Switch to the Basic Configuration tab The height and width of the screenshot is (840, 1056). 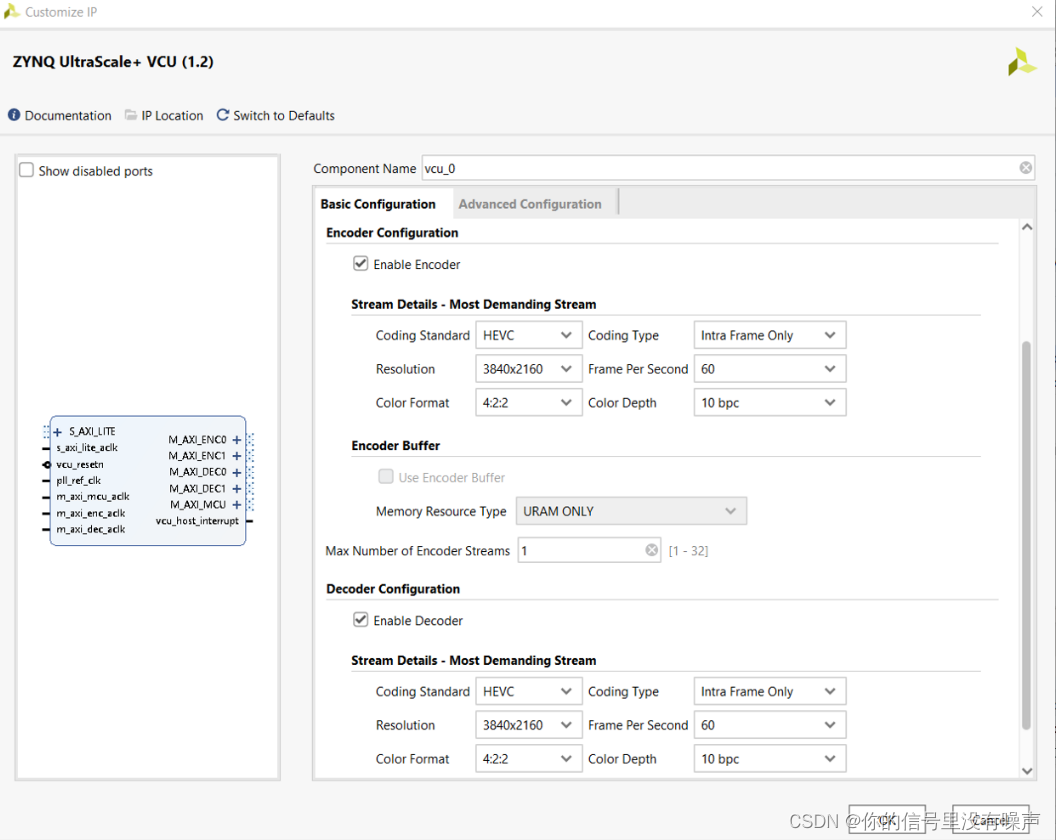378,204
